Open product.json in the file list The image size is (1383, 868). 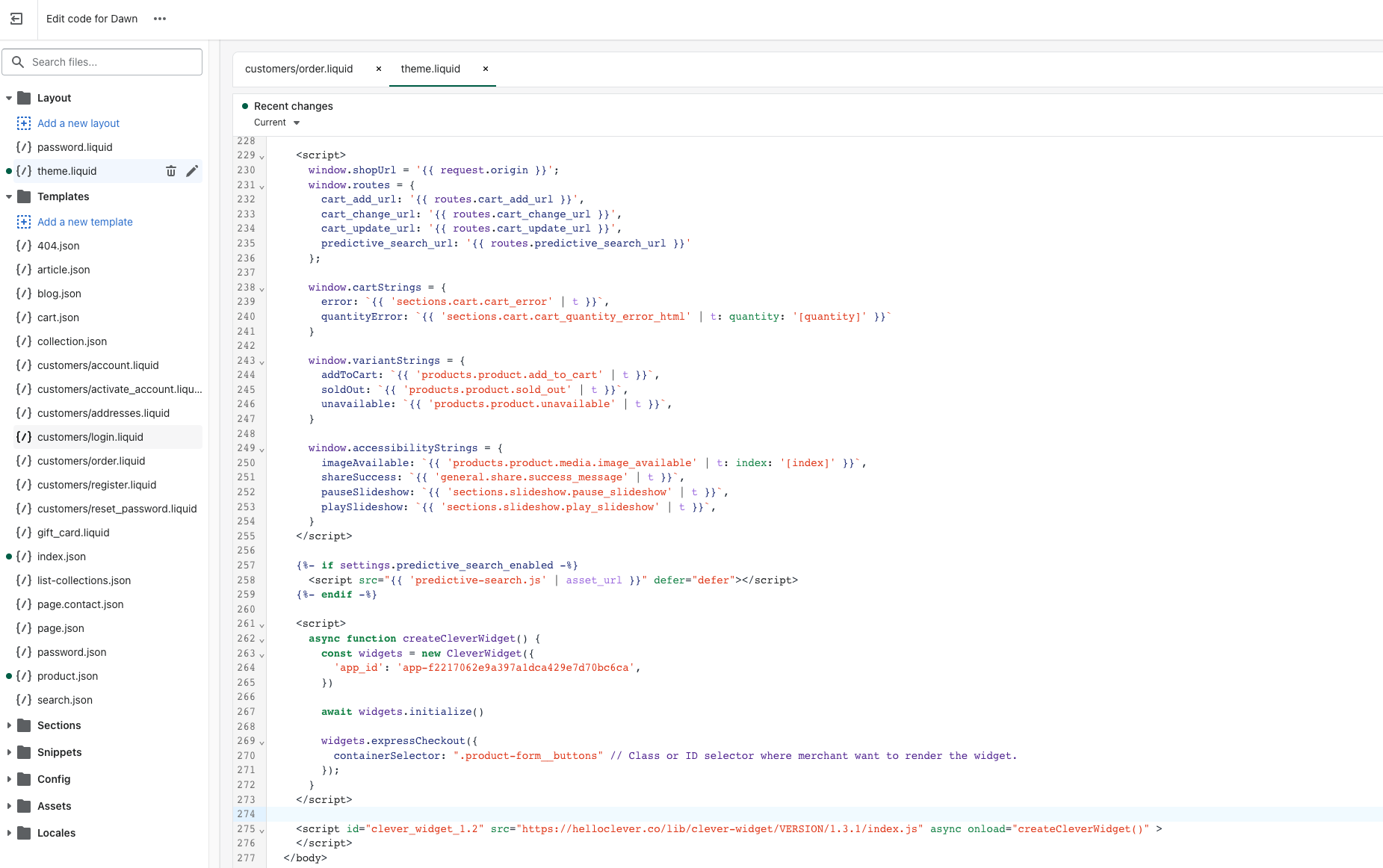tap(67, 676)
